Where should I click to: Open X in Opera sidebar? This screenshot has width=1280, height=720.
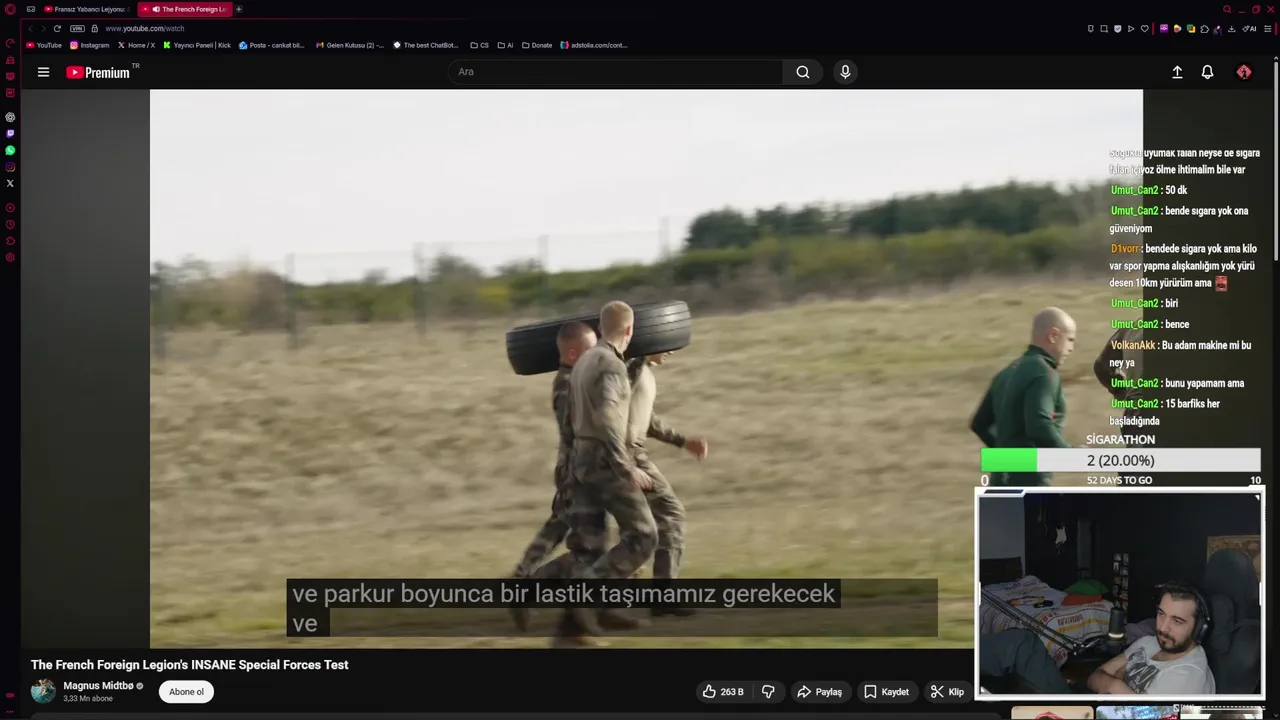click(10, 183)
